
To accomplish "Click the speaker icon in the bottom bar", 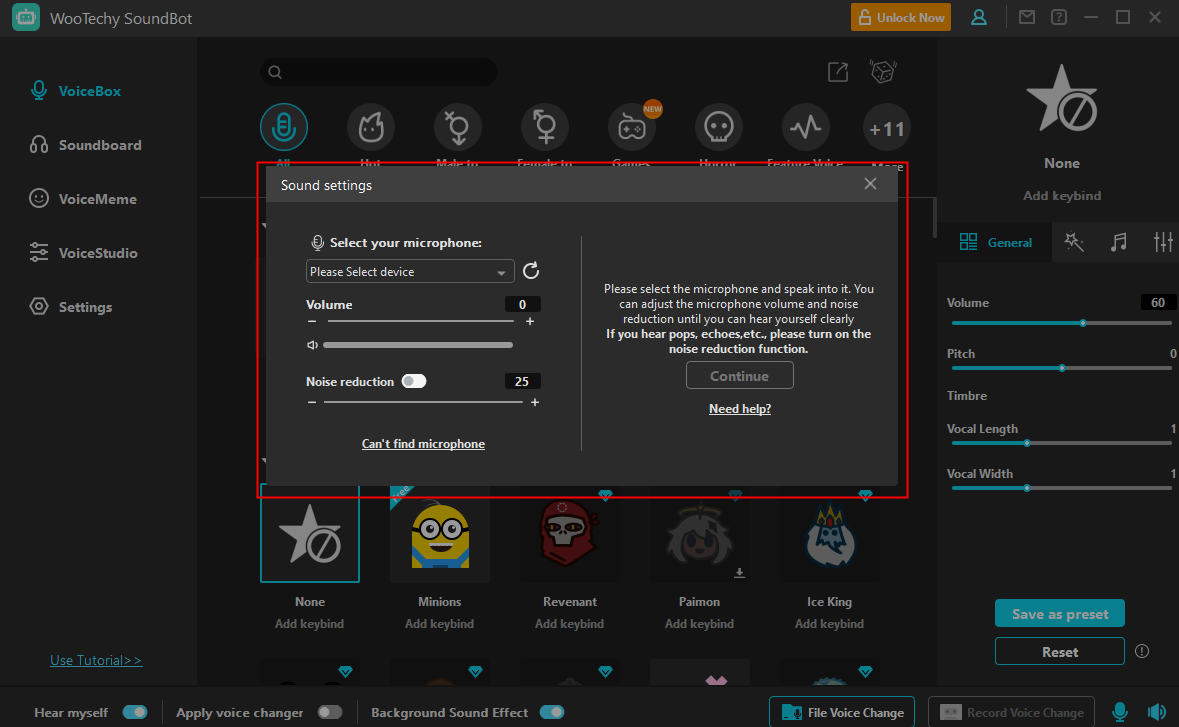I will coord(1159,712).
